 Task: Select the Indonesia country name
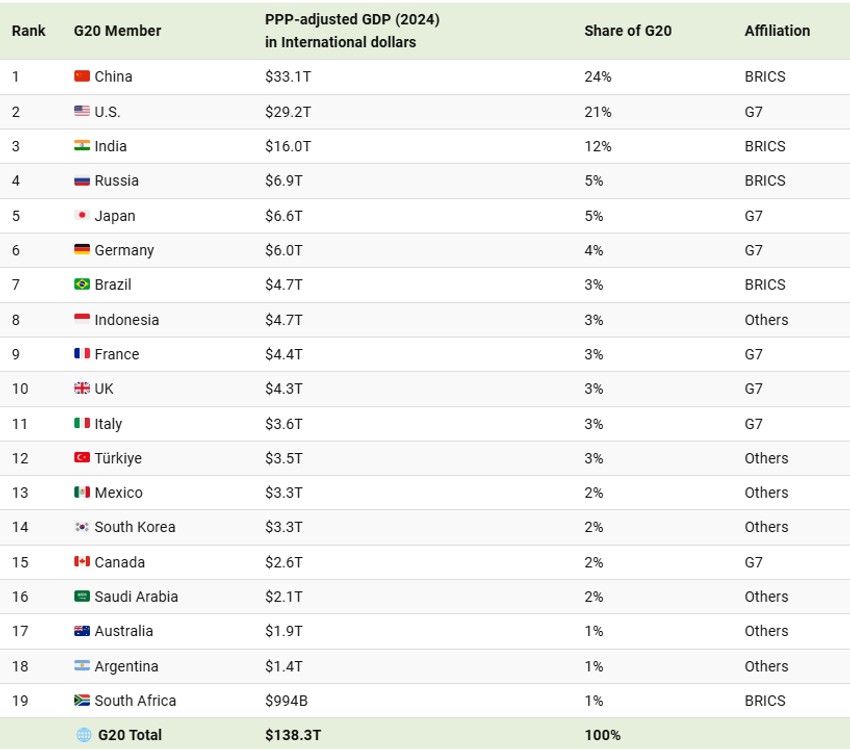click(127, 320)
